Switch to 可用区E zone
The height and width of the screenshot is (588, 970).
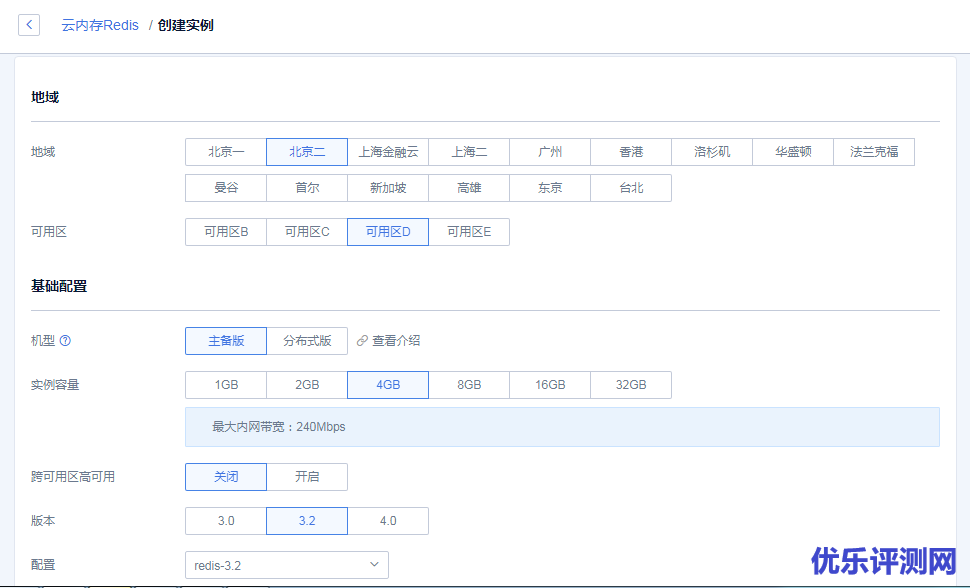point(469,232)
